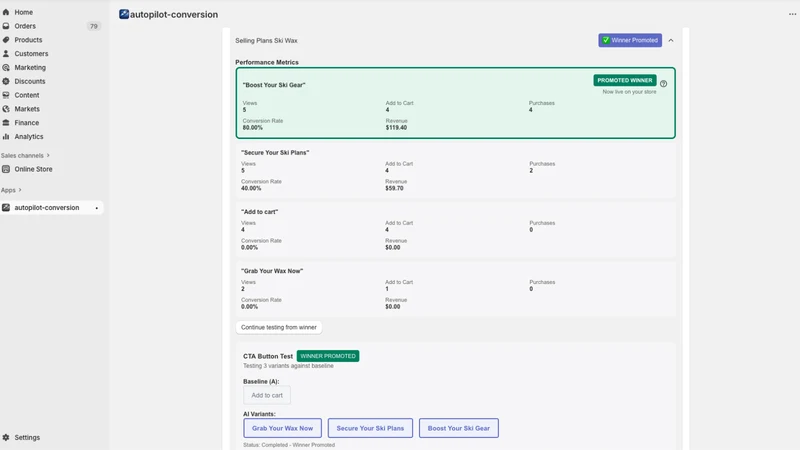Click the autopilot-conversion logo in header

[x=124, y=14]
